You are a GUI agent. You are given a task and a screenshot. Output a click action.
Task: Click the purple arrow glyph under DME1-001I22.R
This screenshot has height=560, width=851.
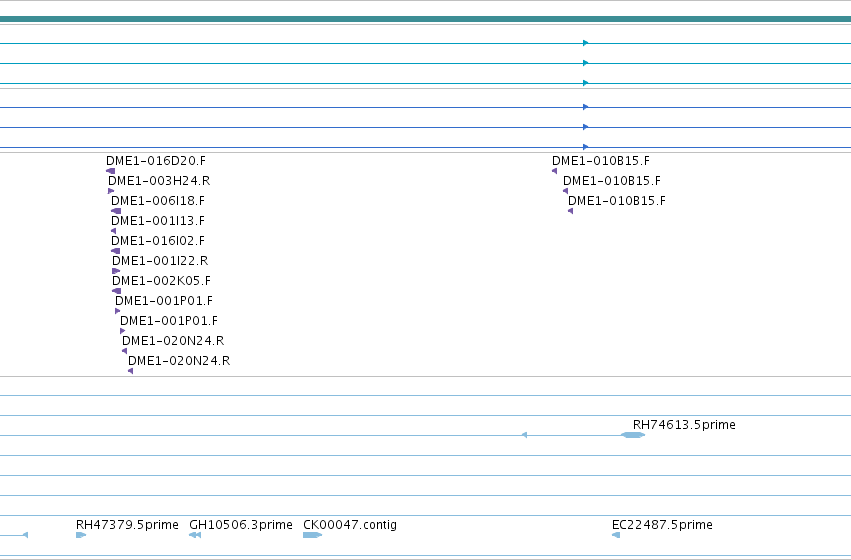(x=116, y=271)
